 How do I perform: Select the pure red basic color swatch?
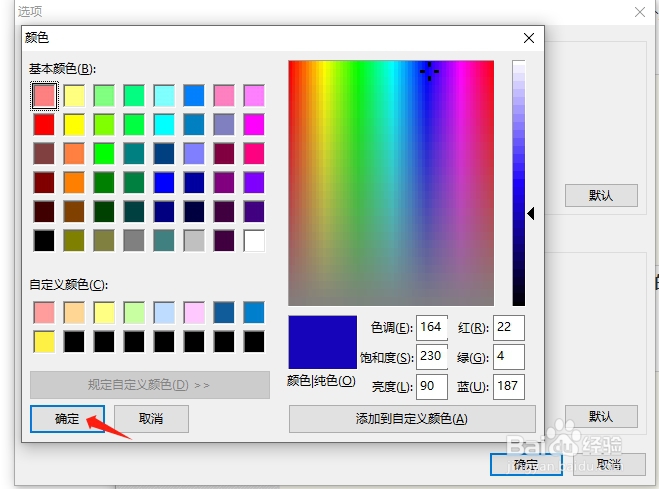(x=44, y=125)
